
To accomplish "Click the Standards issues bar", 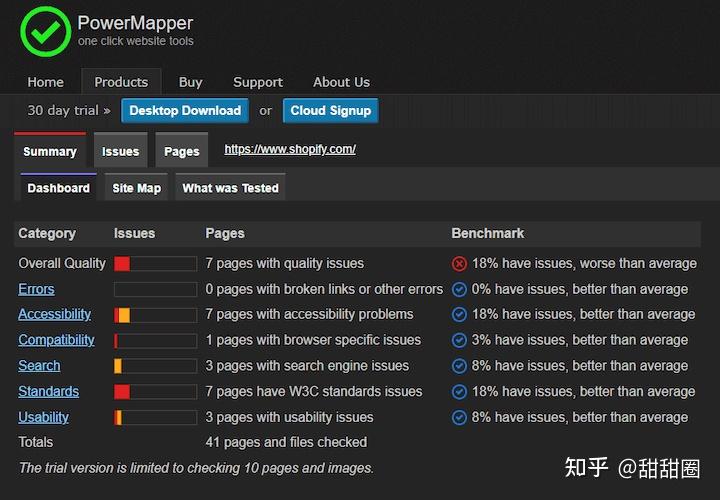I will click(x=156, y=392).
